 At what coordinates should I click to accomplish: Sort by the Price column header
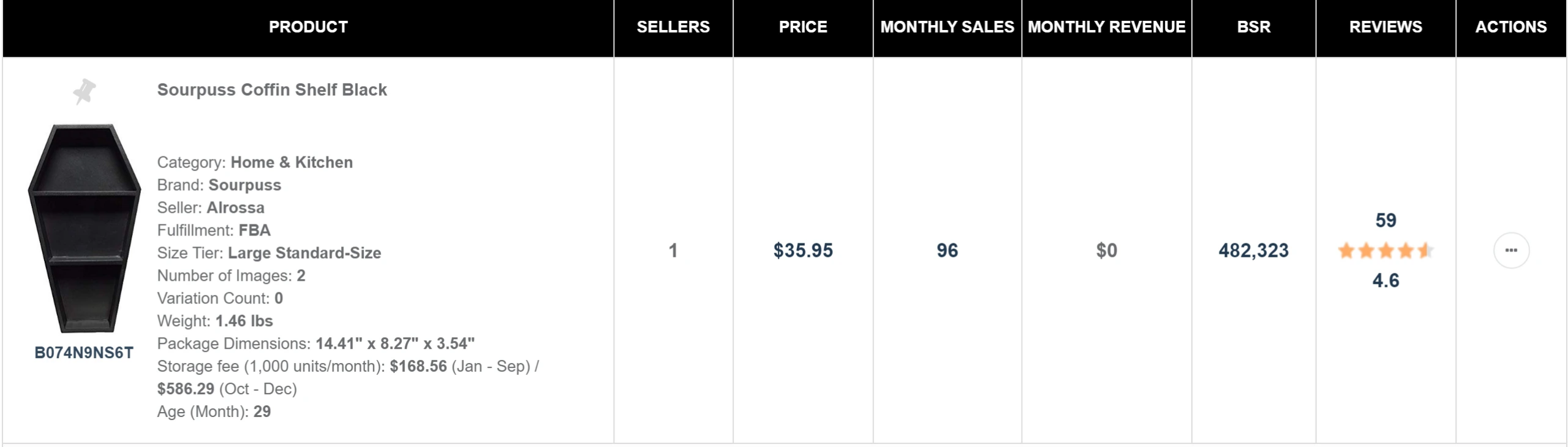click(x=802, y=27)
